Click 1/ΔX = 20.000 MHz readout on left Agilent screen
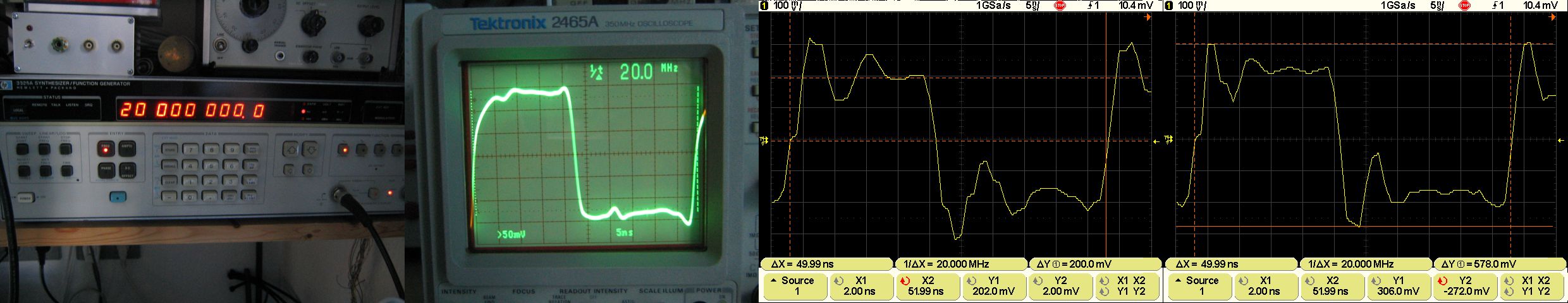Screen dimensions: 1568x303 pos(961,264)
